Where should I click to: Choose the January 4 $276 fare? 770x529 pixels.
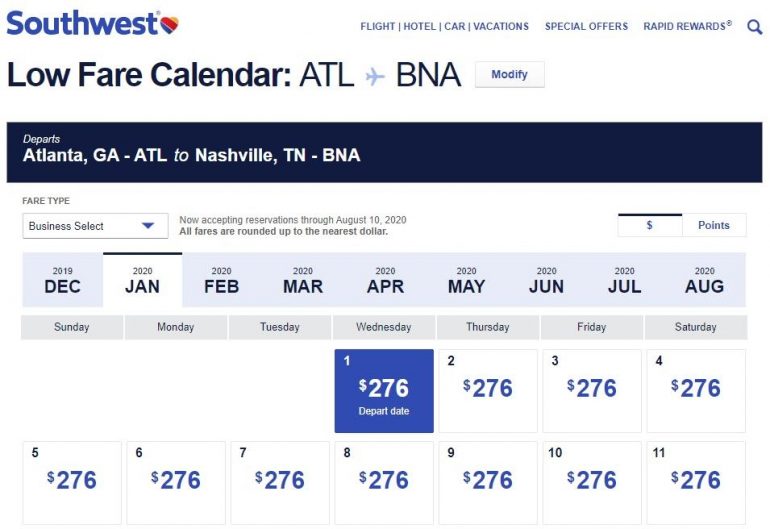(x=696, y=390)
